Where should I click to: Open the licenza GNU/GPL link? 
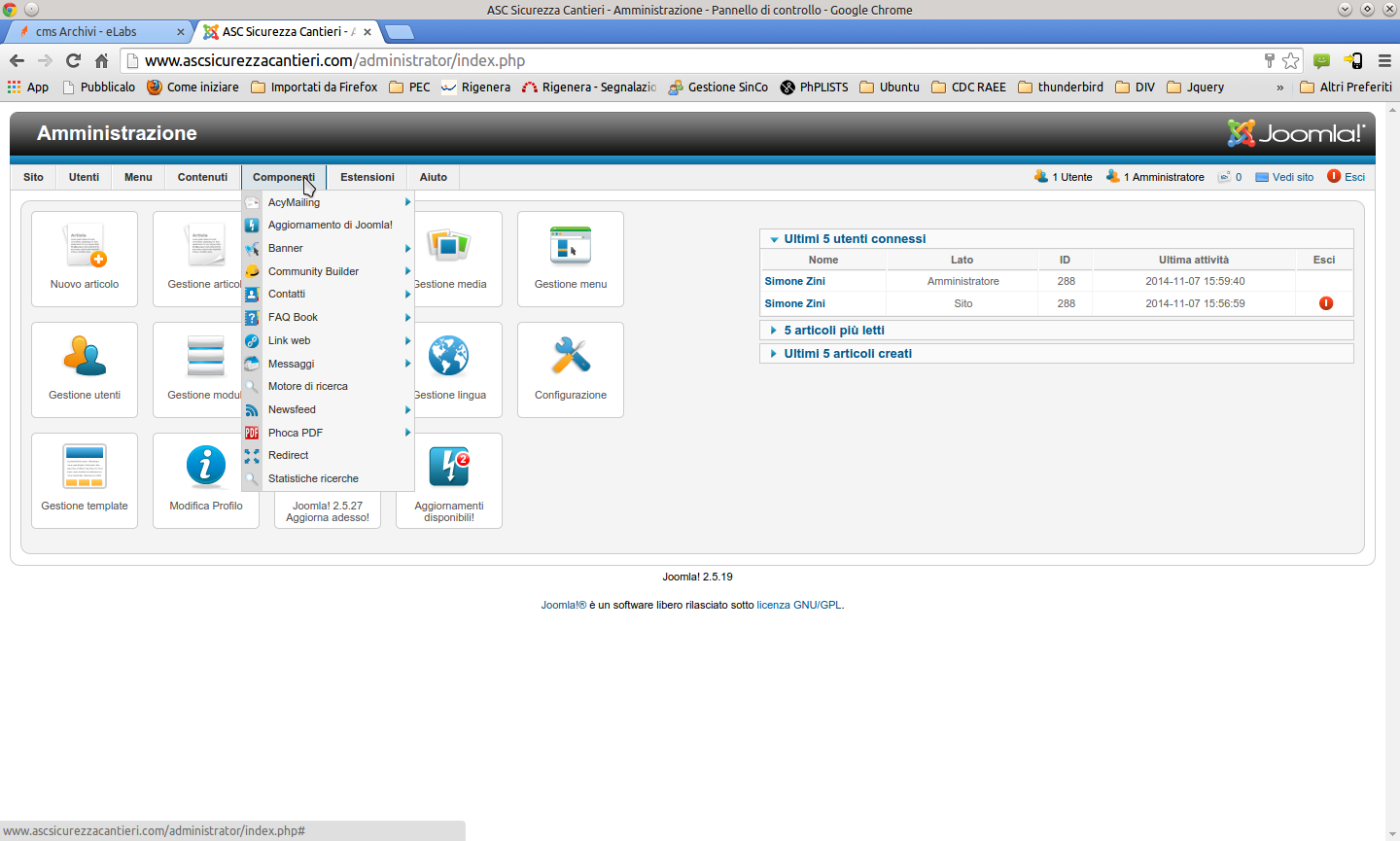pos(799,605)
